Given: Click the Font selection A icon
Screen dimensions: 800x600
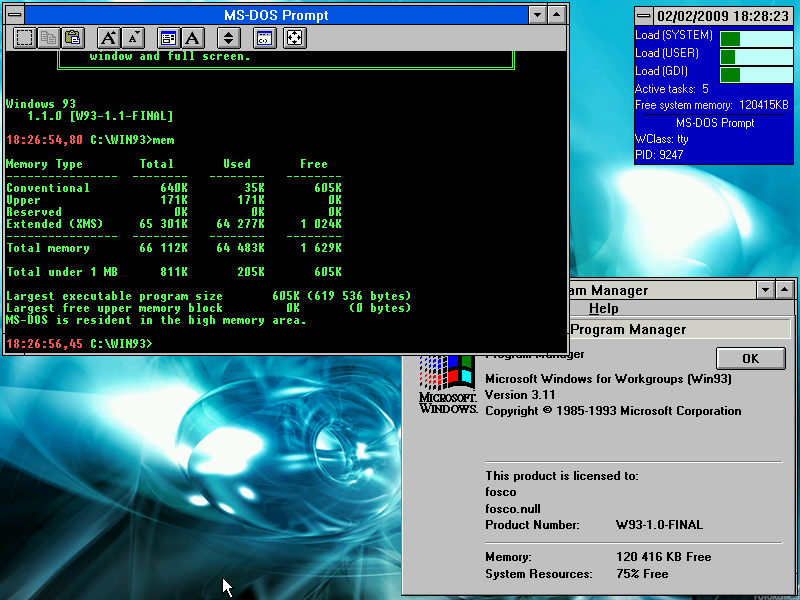Looking at the screenshot, I should pos(193,38).
